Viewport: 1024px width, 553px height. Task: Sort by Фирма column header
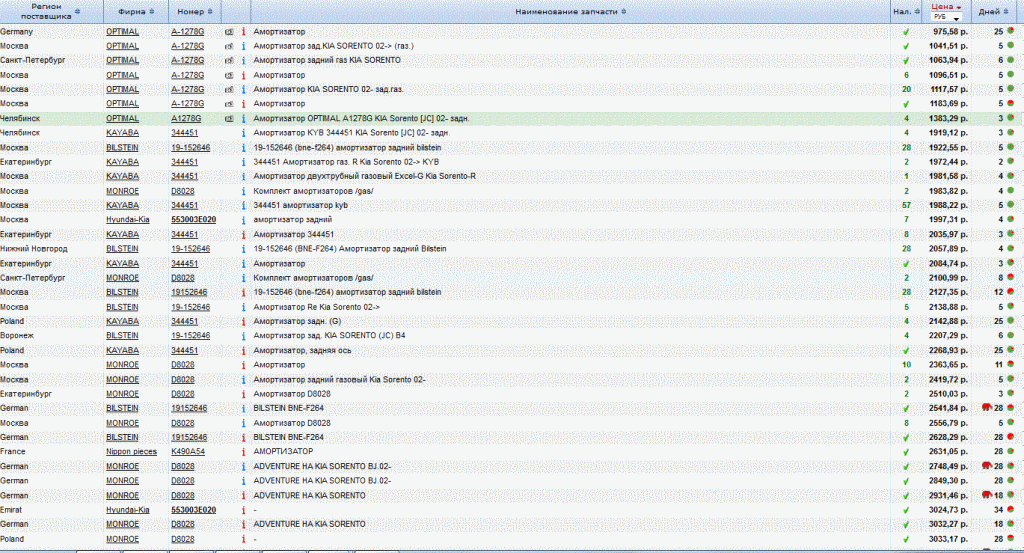click(x=130, y=12)
